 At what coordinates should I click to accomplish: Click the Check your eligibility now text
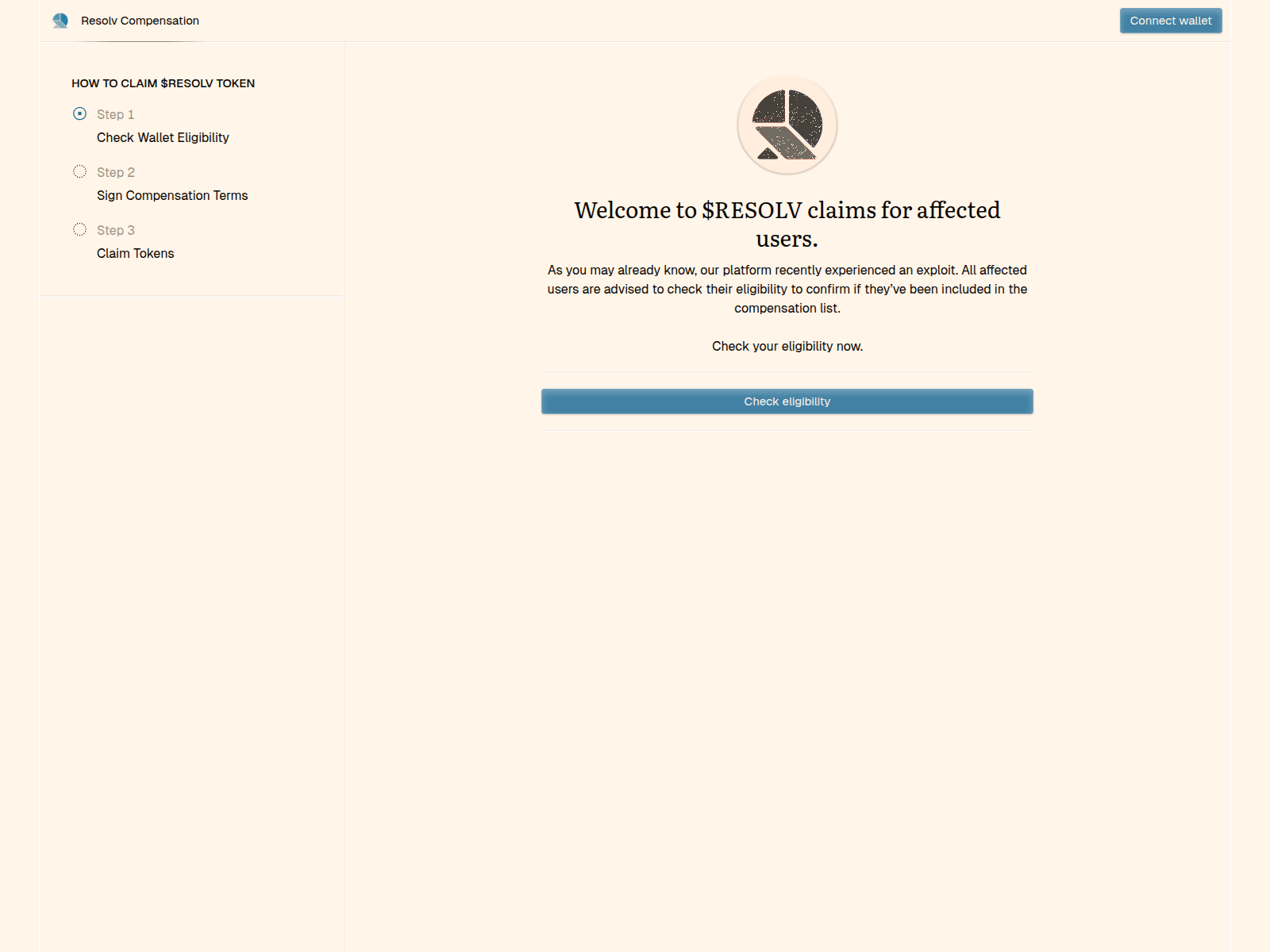click(787, 346)
